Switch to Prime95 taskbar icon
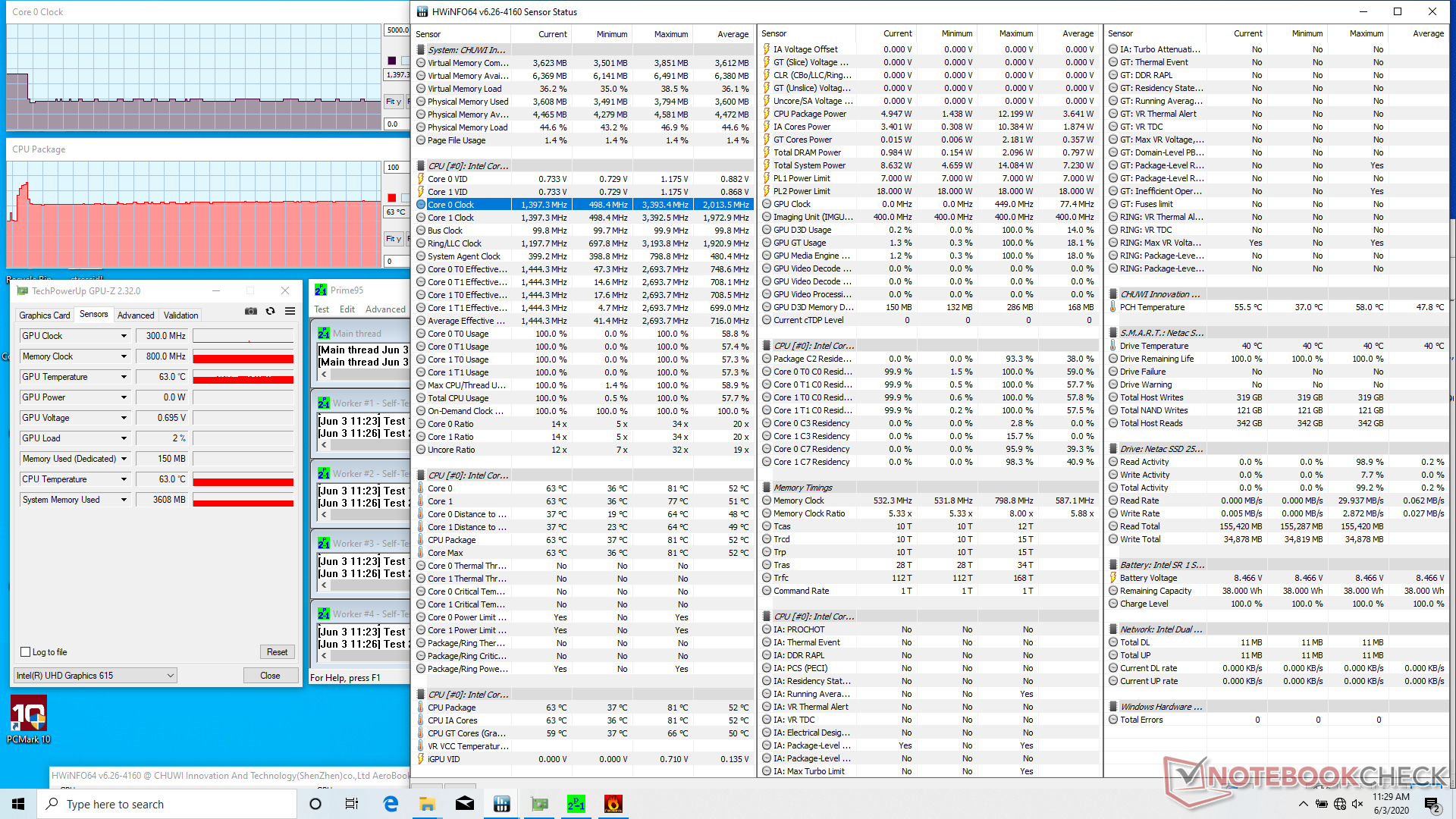1456x819 pixels. coord(576,804)
